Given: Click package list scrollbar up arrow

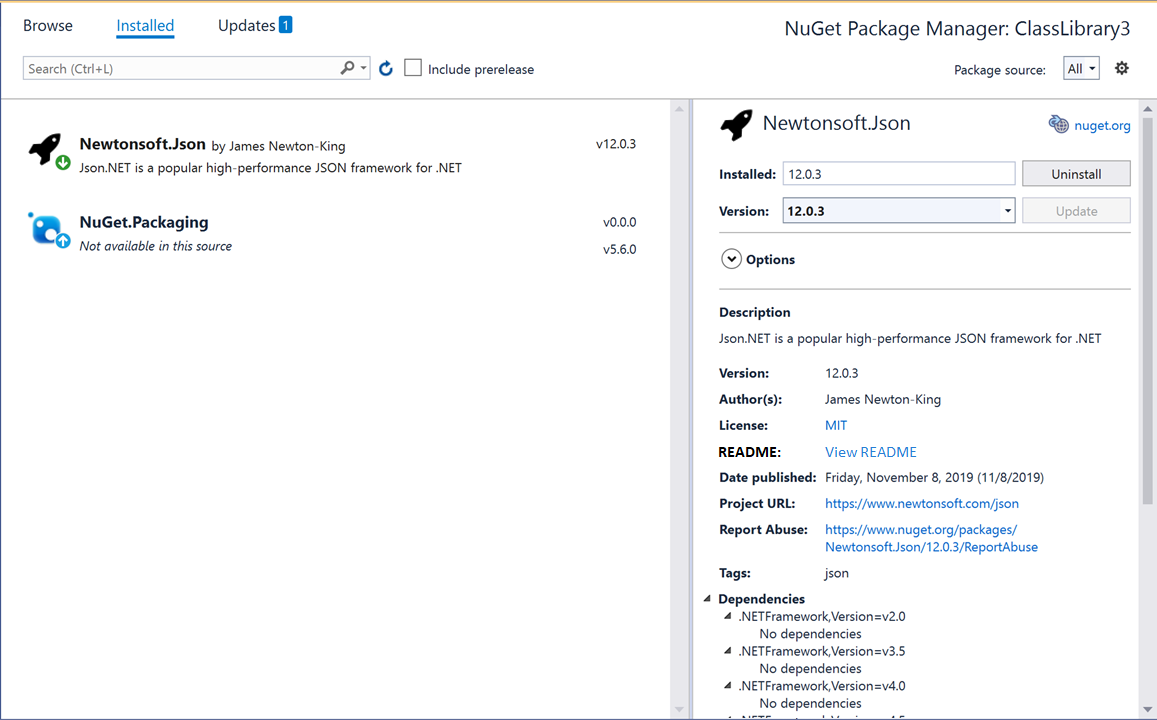Looking at the screenshot, I should click(679, 109).
